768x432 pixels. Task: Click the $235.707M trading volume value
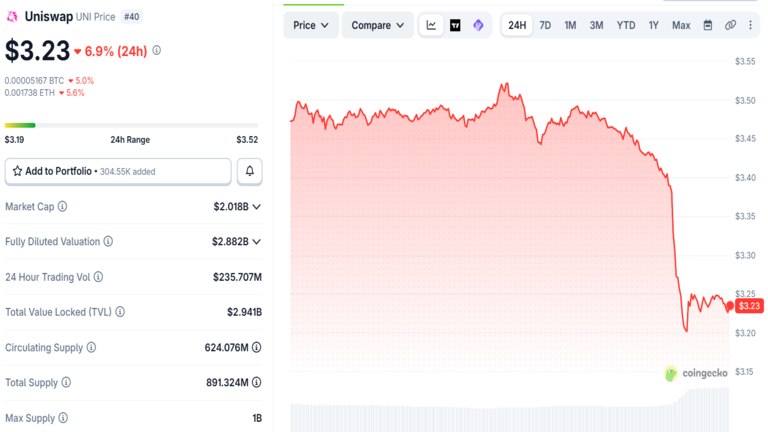coord(237,277)
